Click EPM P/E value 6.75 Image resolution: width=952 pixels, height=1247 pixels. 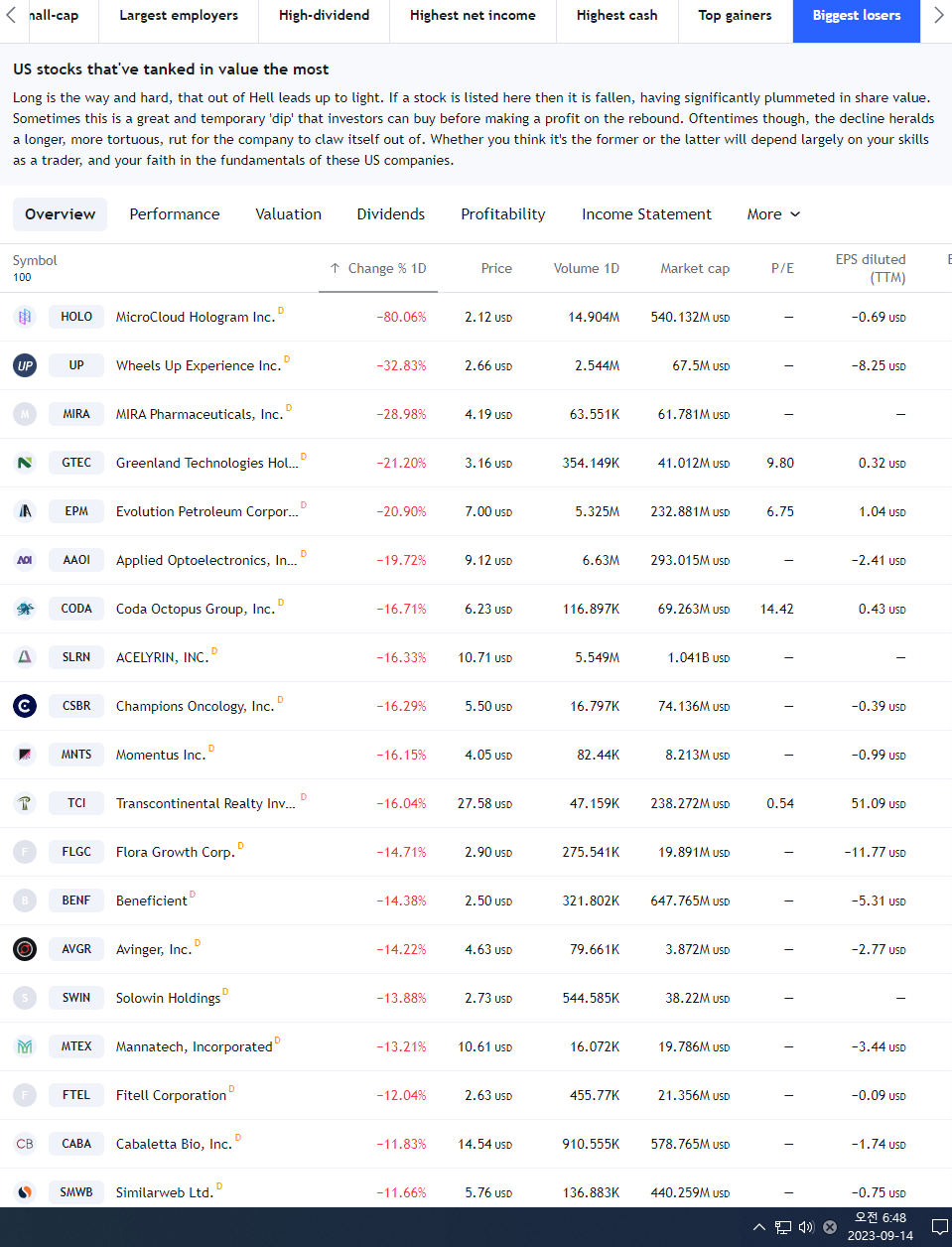click(780, 511)
